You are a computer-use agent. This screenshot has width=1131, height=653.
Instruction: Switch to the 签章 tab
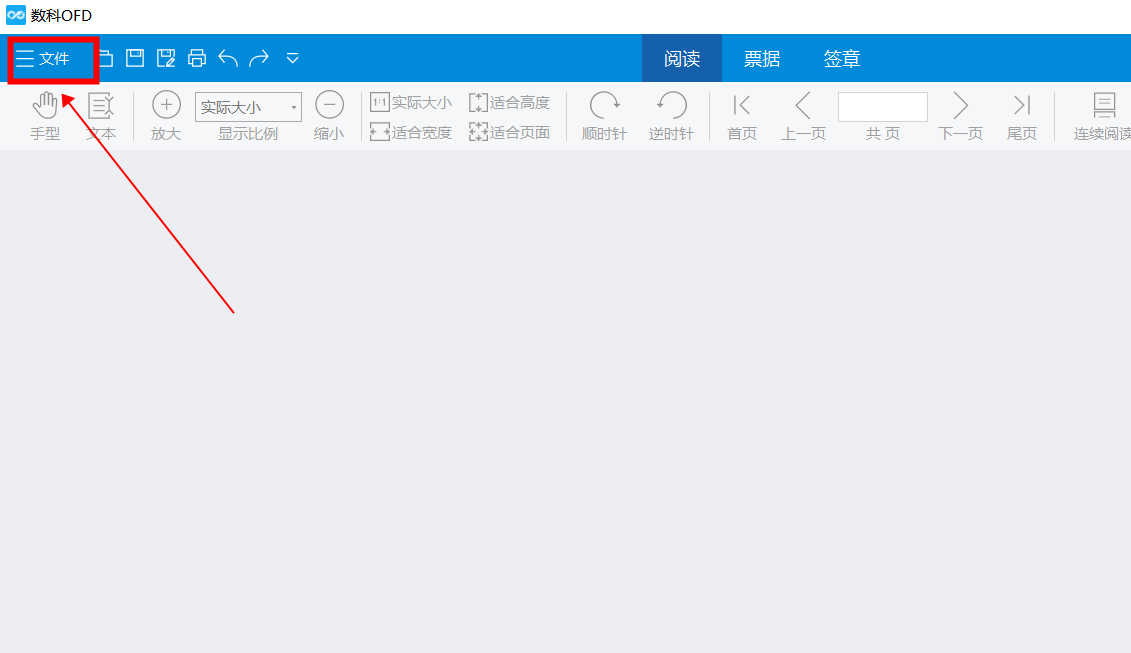click(x=841, y=59)
